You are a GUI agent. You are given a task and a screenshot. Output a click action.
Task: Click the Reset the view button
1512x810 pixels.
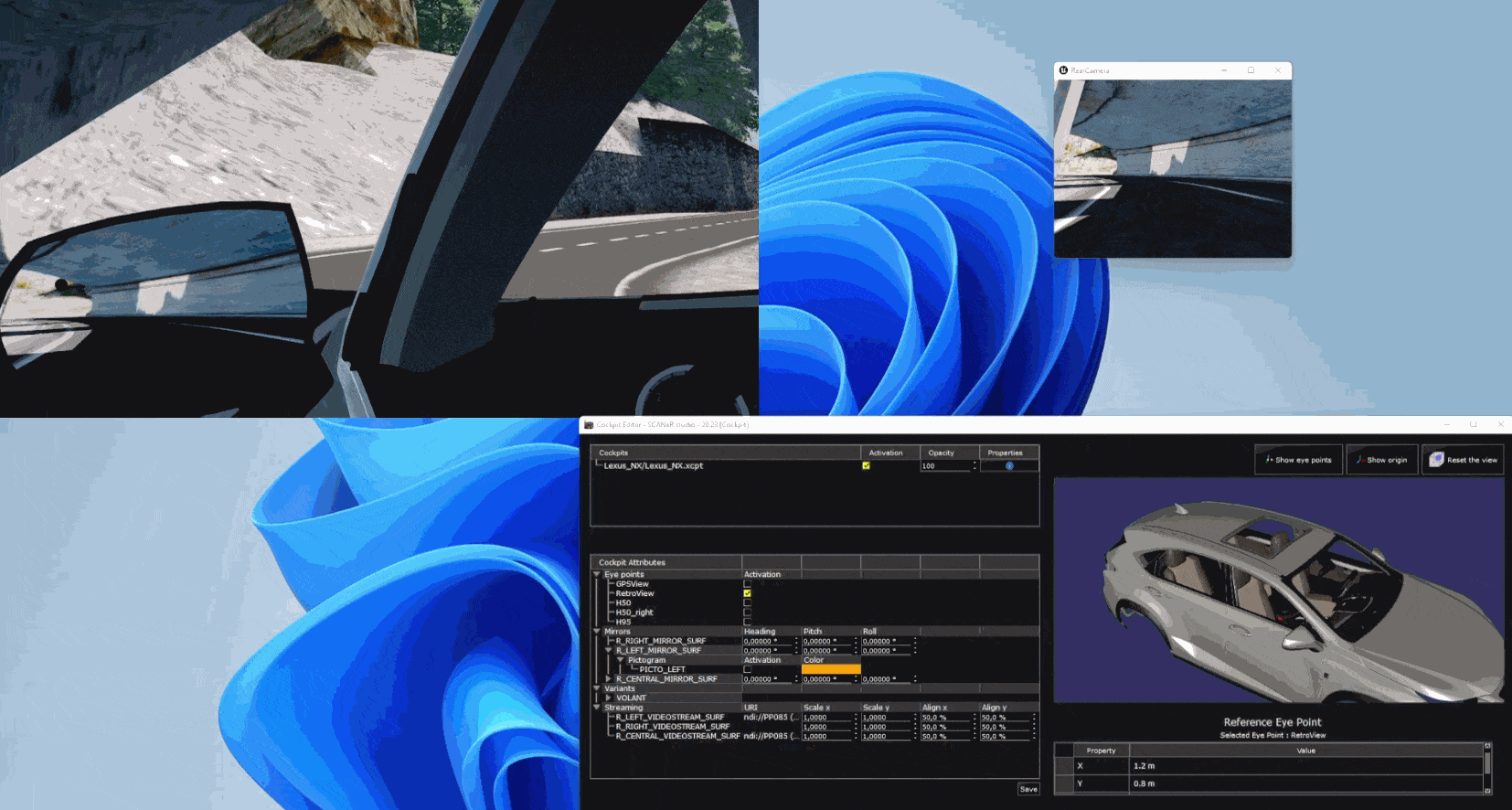(1463, 460)
